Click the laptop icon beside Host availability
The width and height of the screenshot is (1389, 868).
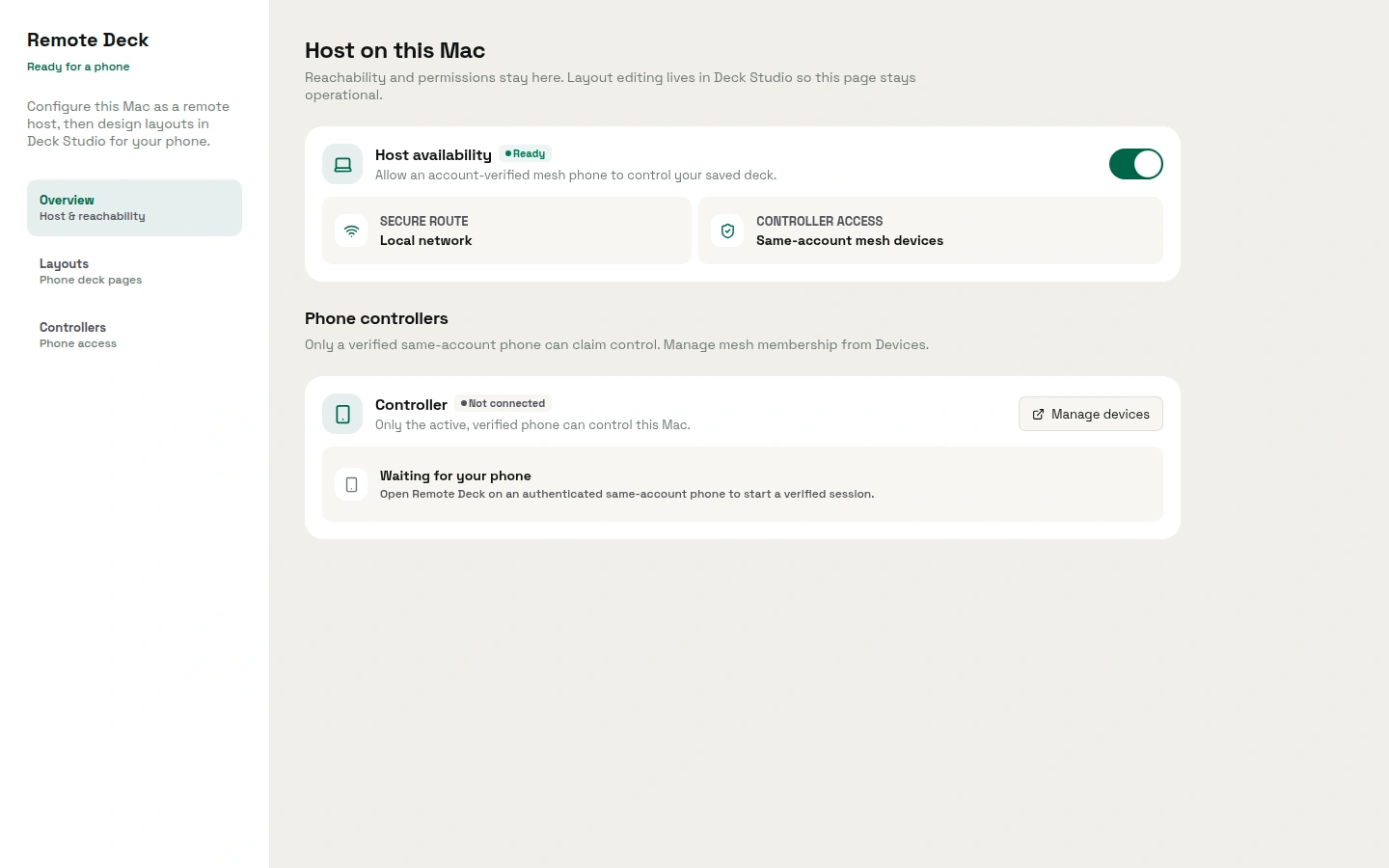[342, 165]
